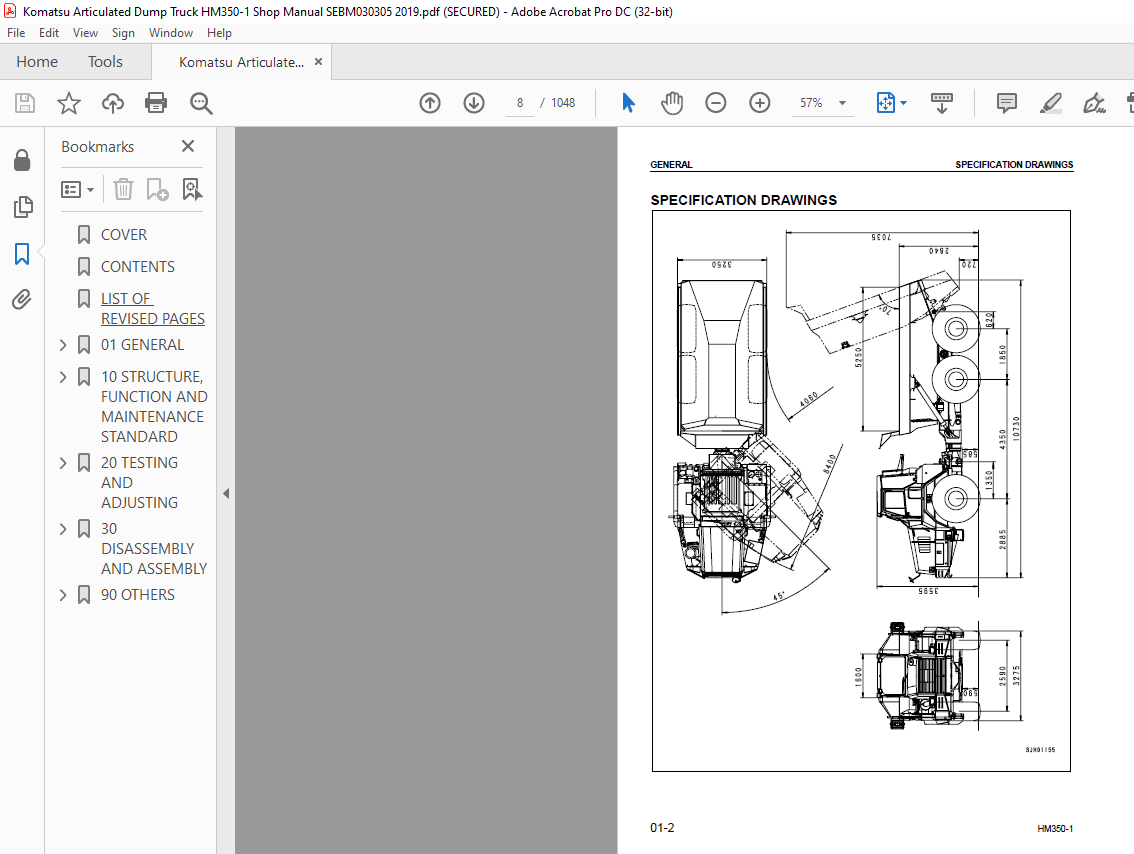The height and width of the screenshot is (854, 1134).
Task: Open the Help menu
Action: [x=219, y=33]
